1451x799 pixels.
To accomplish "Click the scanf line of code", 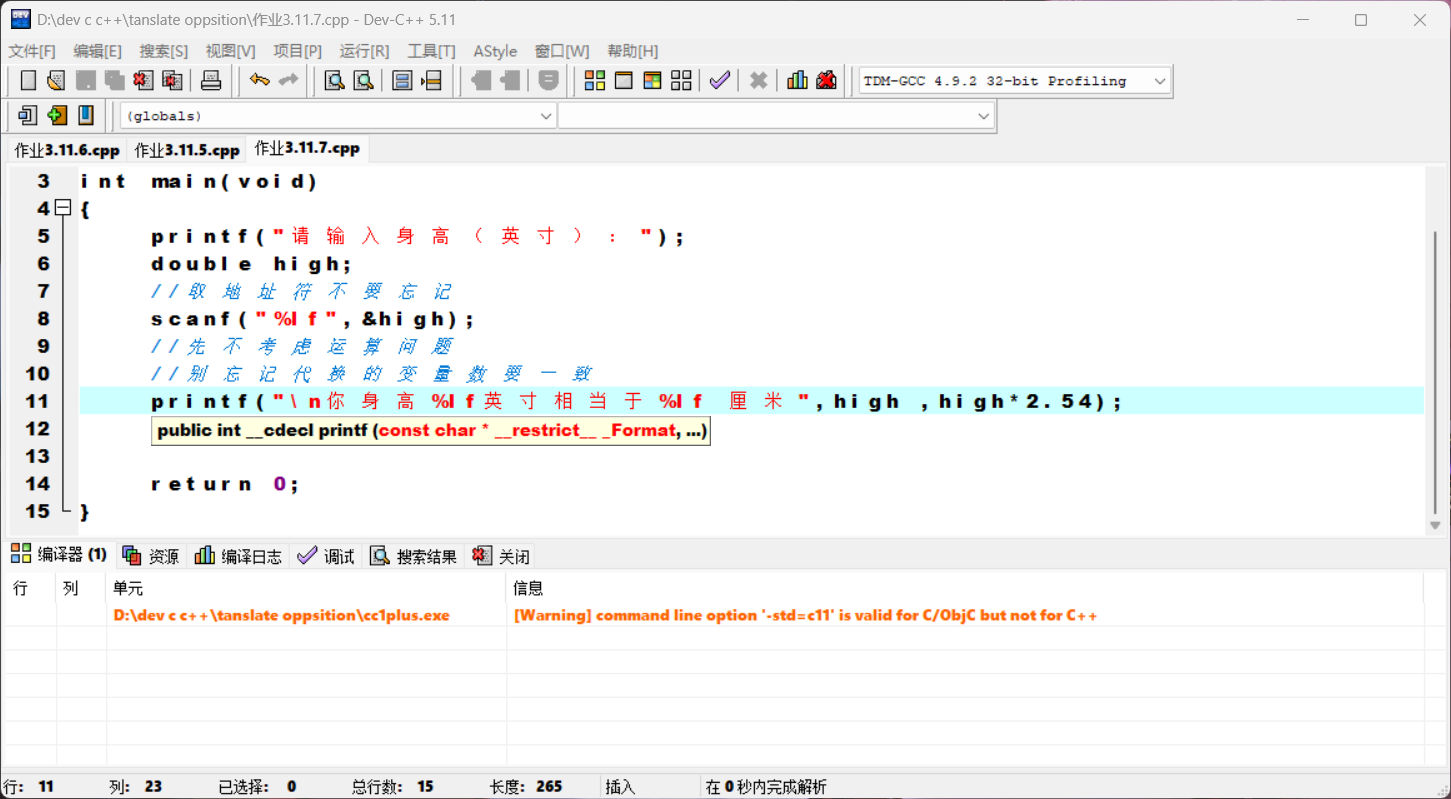I will (x=312, y=319).
